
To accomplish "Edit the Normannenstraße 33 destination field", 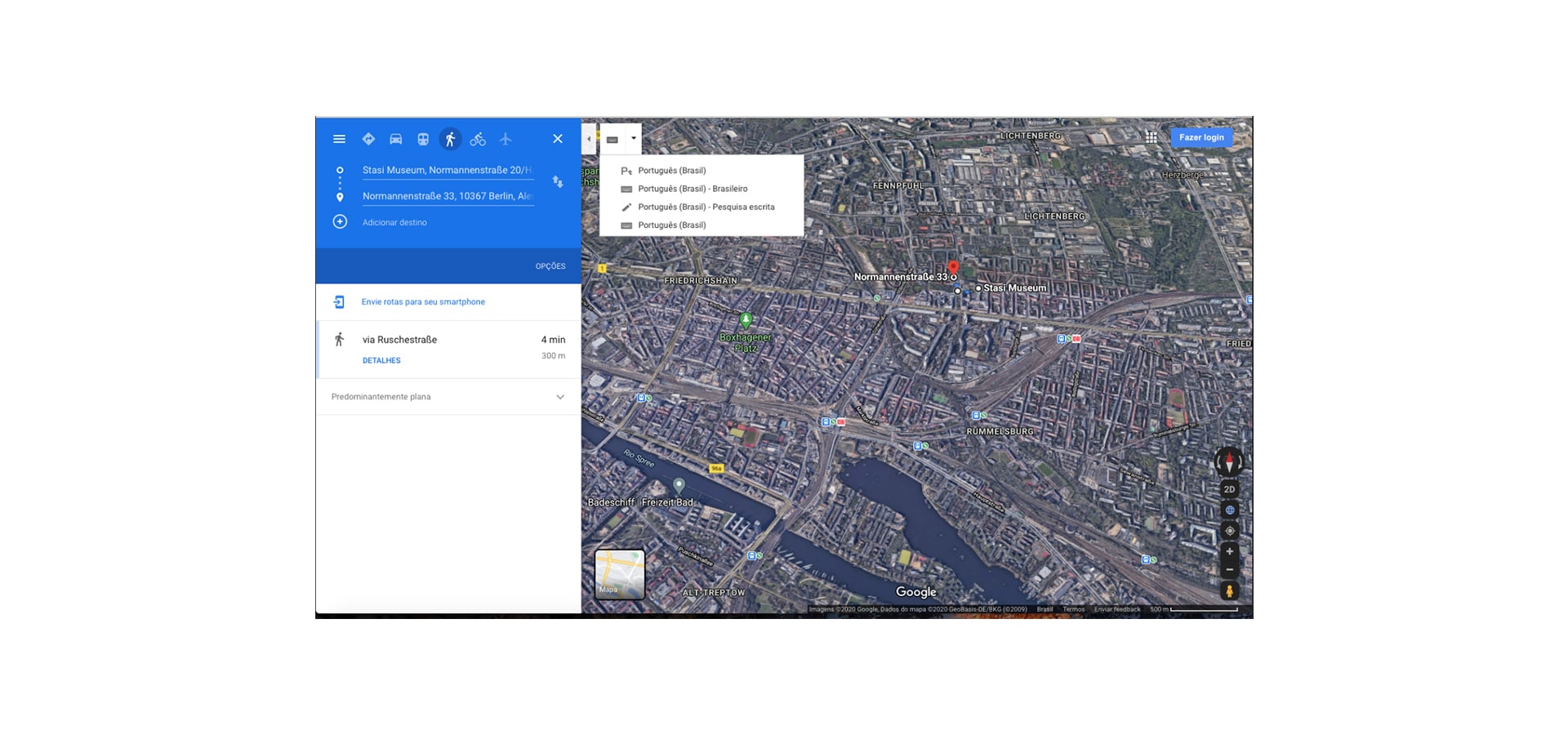I will [448, 196].
